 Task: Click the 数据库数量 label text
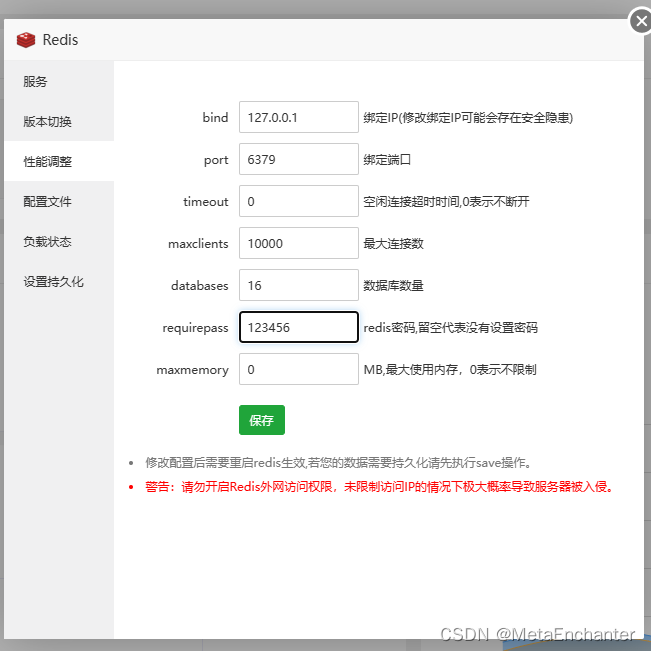point(393,285)
